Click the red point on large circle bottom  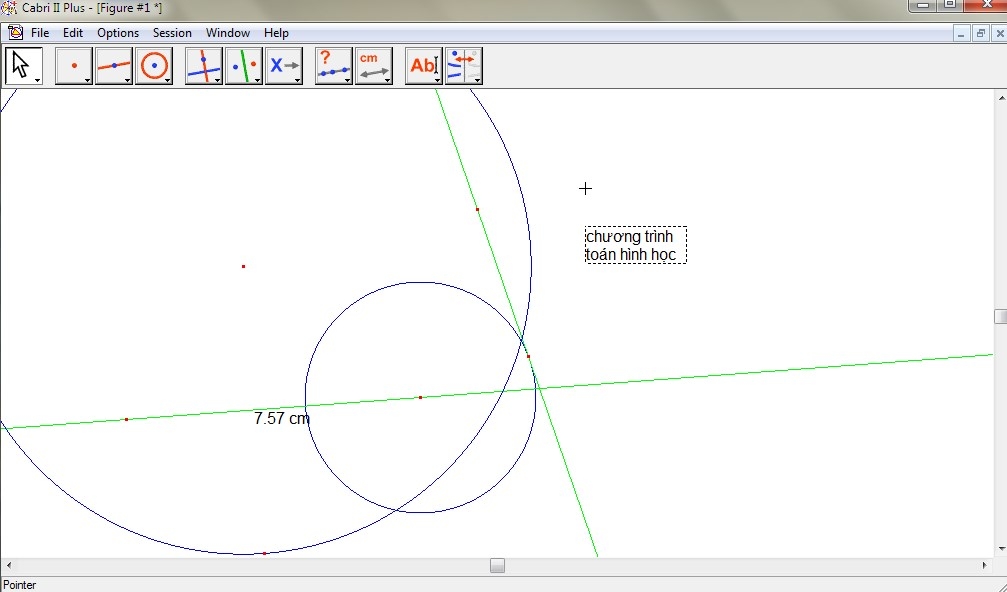click(265, 553)
